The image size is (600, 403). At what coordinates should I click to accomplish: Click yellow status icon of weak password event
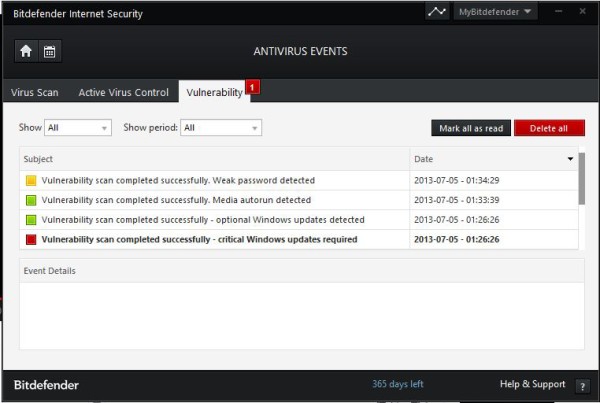click(31, 180)
